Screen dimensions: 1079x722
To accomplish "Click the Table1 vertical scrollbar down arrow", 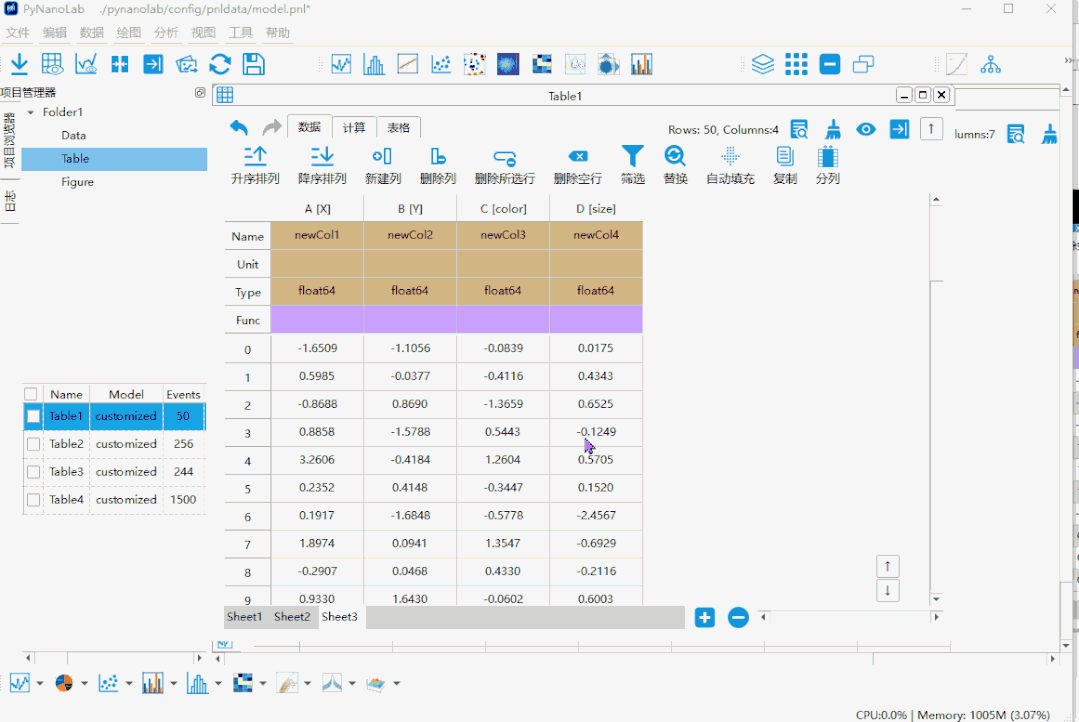I will tap(936, 599).
